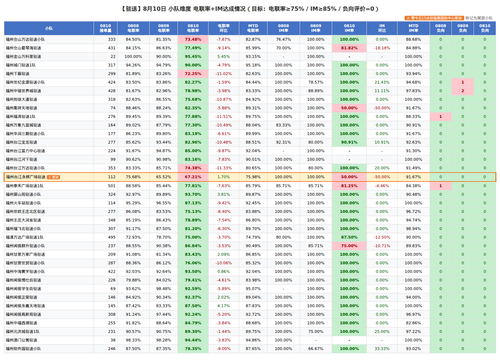Select the pink 73.48% cell
Screen dimensions: 500x364
[x=193, y=39]
